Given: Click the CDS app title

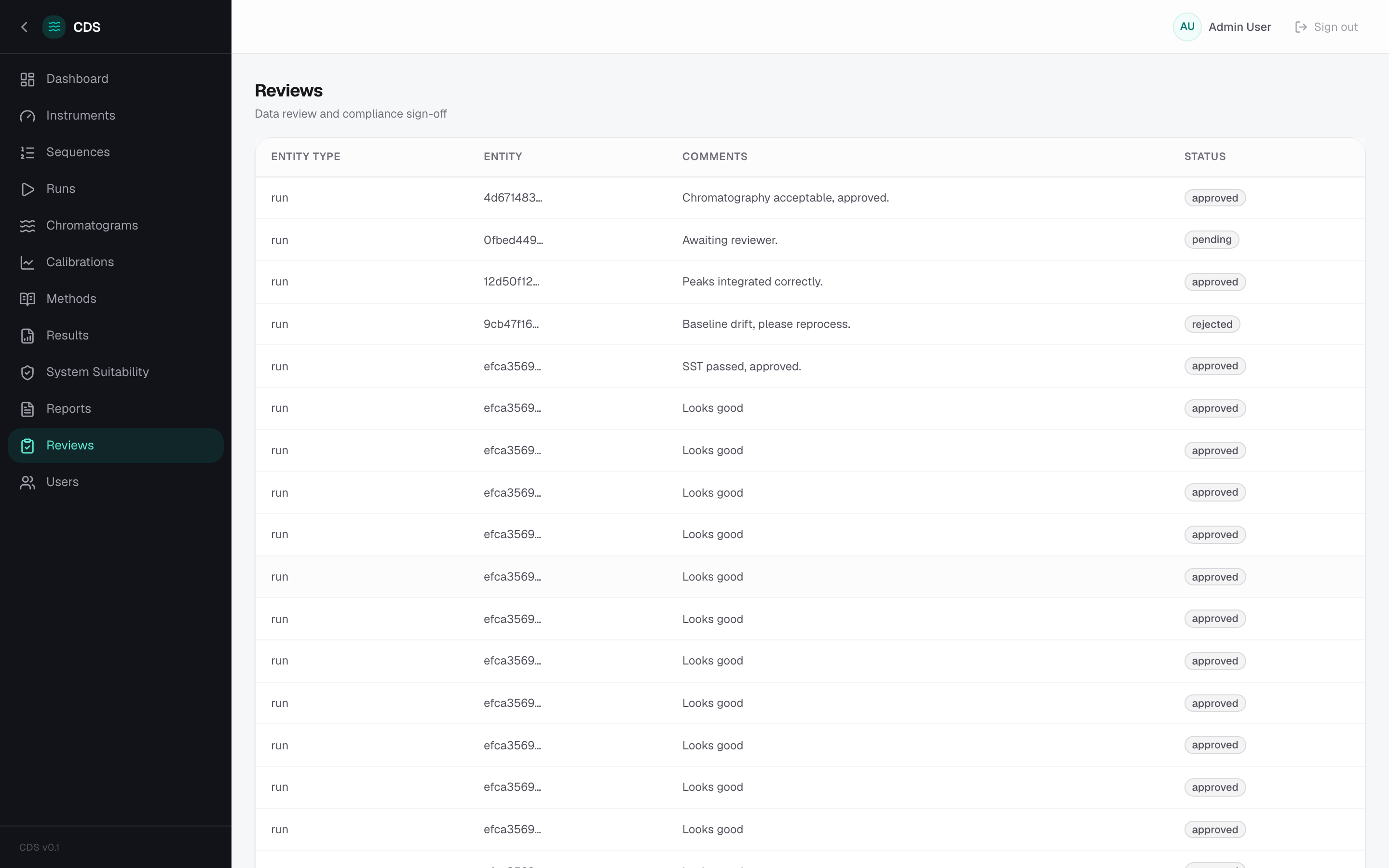Looking at the screenshot, I should coord(87,27).
